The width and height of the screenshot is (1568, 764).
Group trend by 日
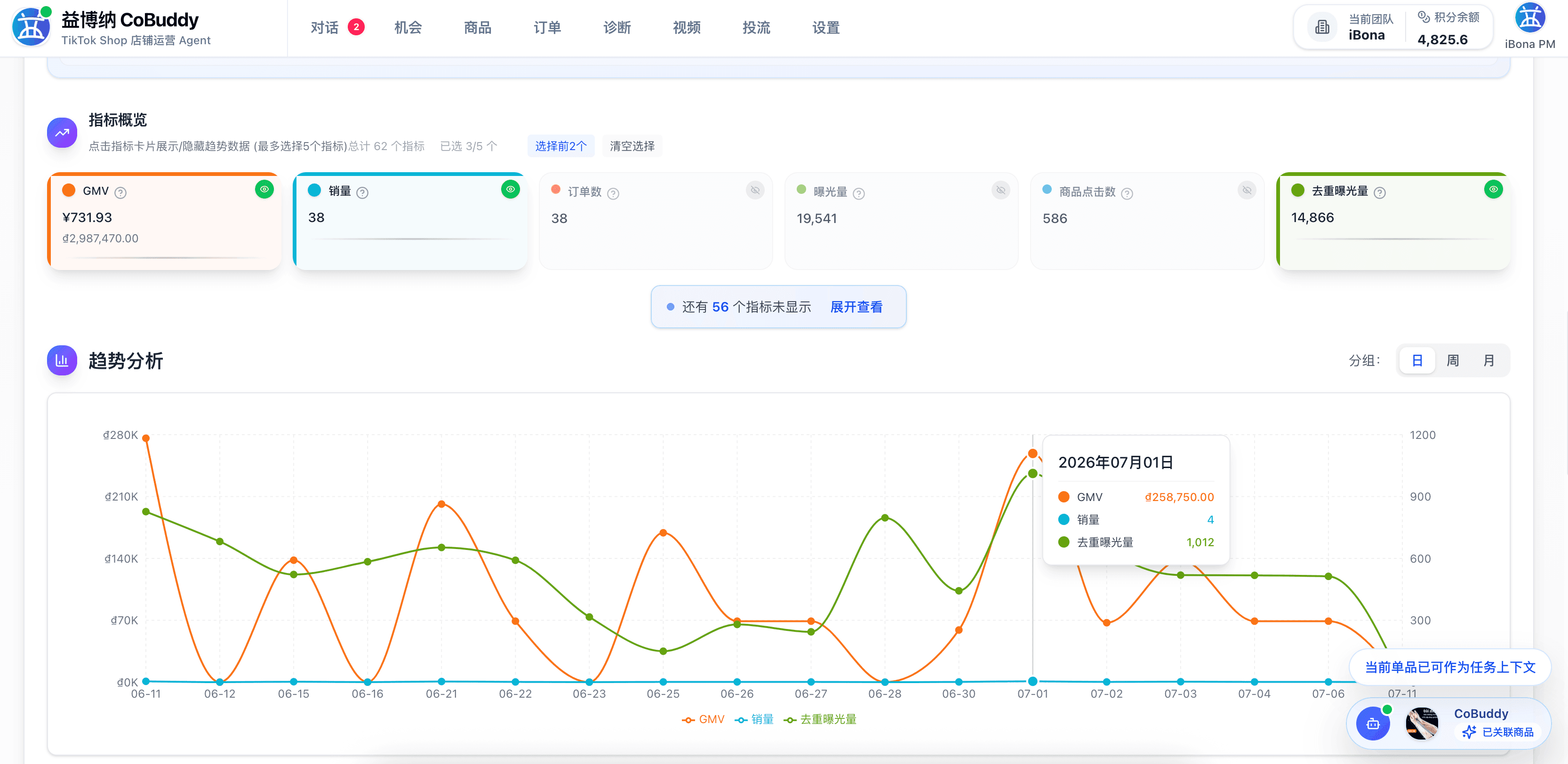tap(1416, 361)
